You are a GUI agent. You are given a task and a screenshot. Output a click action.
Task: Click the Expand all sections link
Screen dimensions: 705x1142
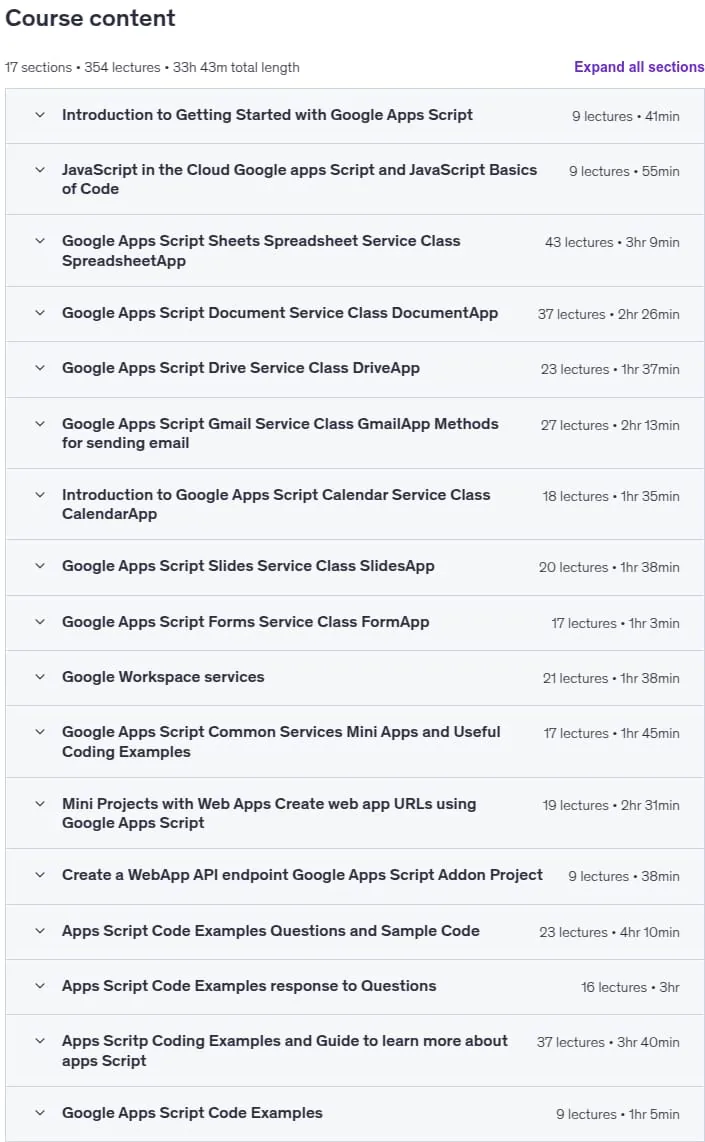coord(639,67)
